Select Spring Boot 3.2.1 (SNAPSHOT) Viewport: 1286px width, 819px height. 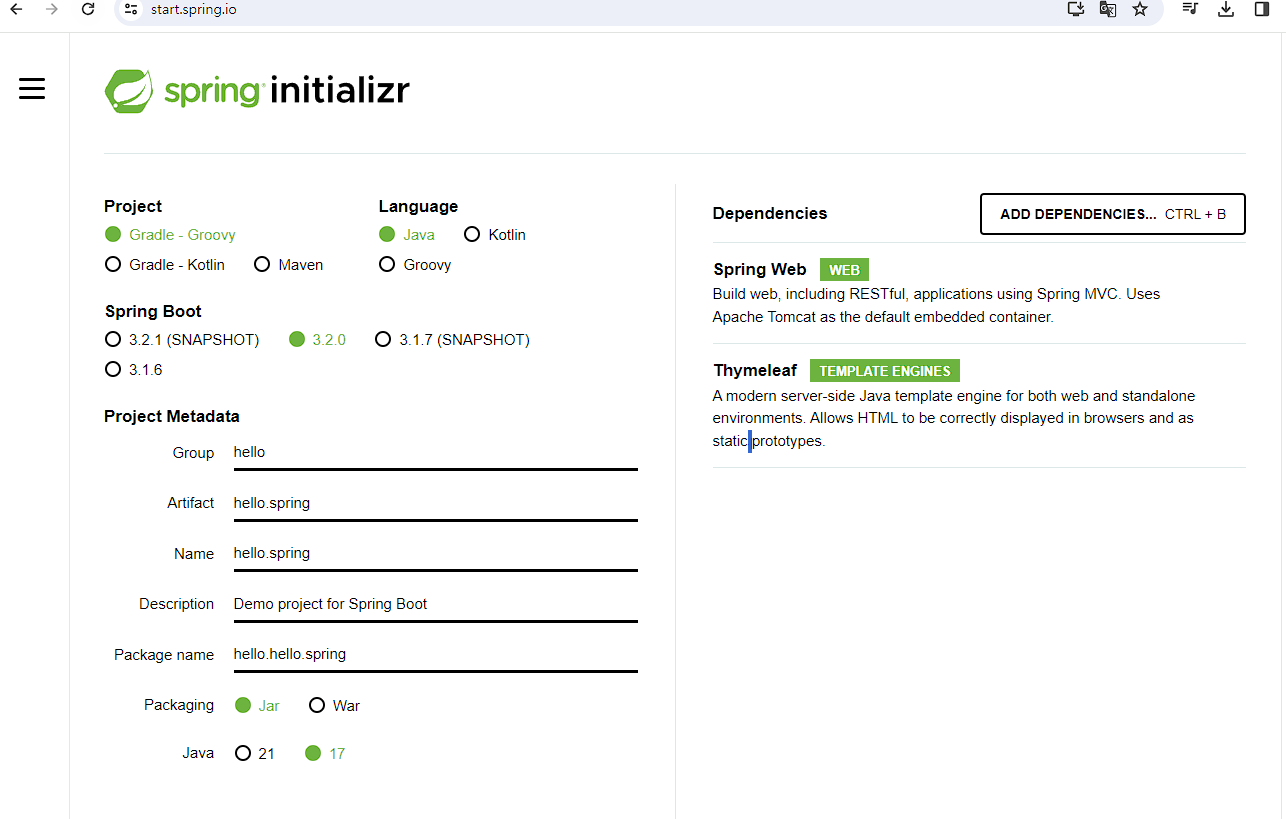[182, 340]
